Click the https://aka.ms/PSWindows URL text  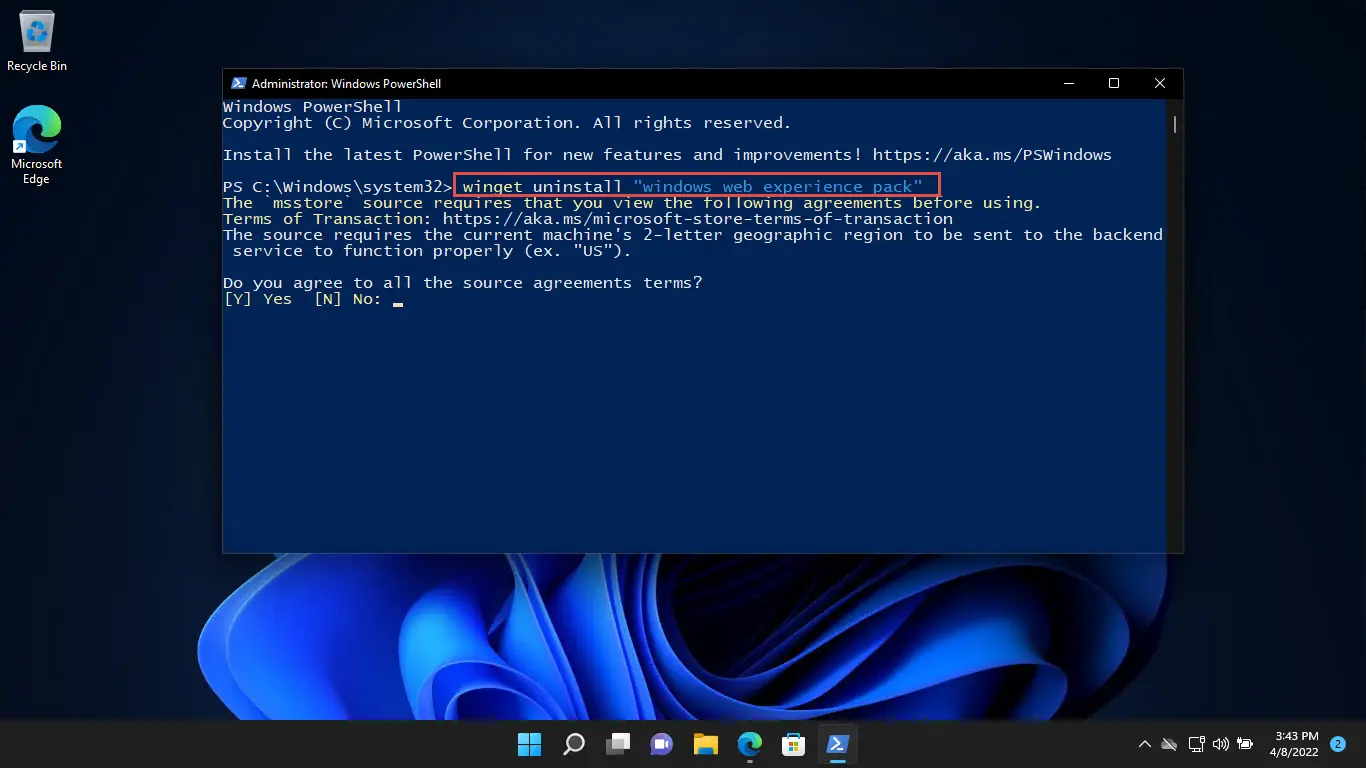tap(992, 155)
